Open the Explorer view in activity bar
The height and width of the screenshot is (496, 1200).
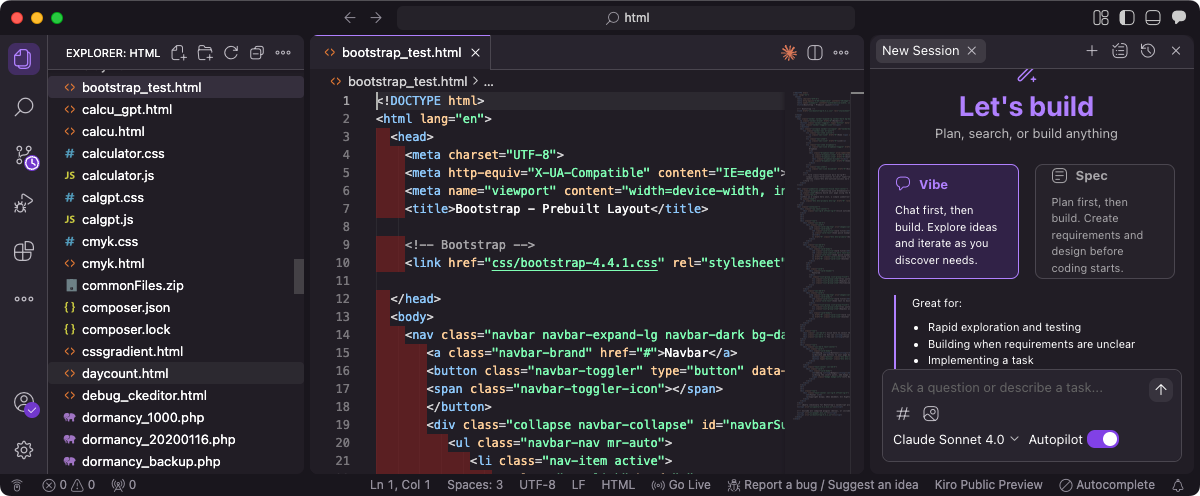point(24,58)
